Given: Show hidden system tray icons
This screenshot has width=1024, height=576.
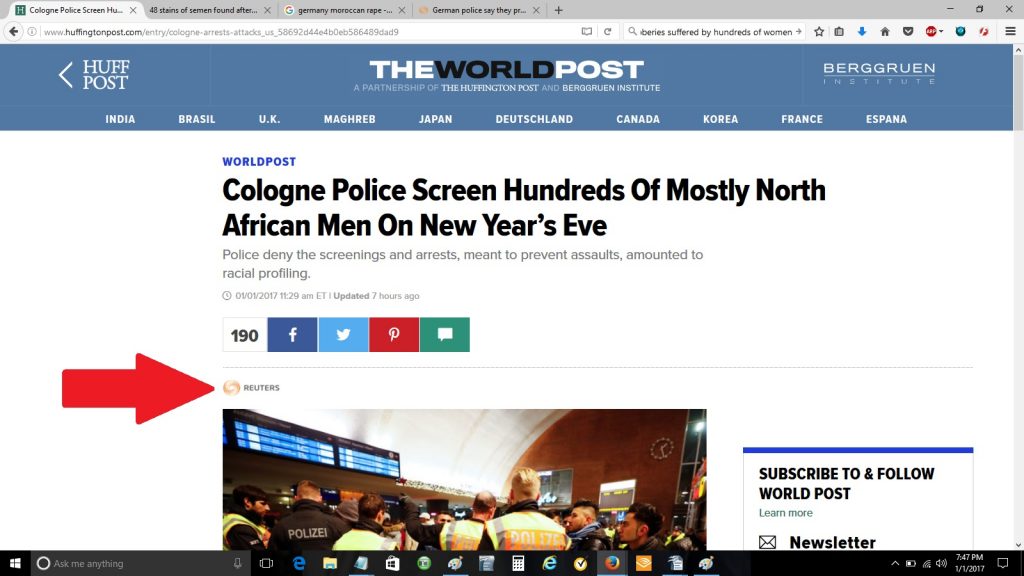Looking at the screenshot, I should (895, 563).
